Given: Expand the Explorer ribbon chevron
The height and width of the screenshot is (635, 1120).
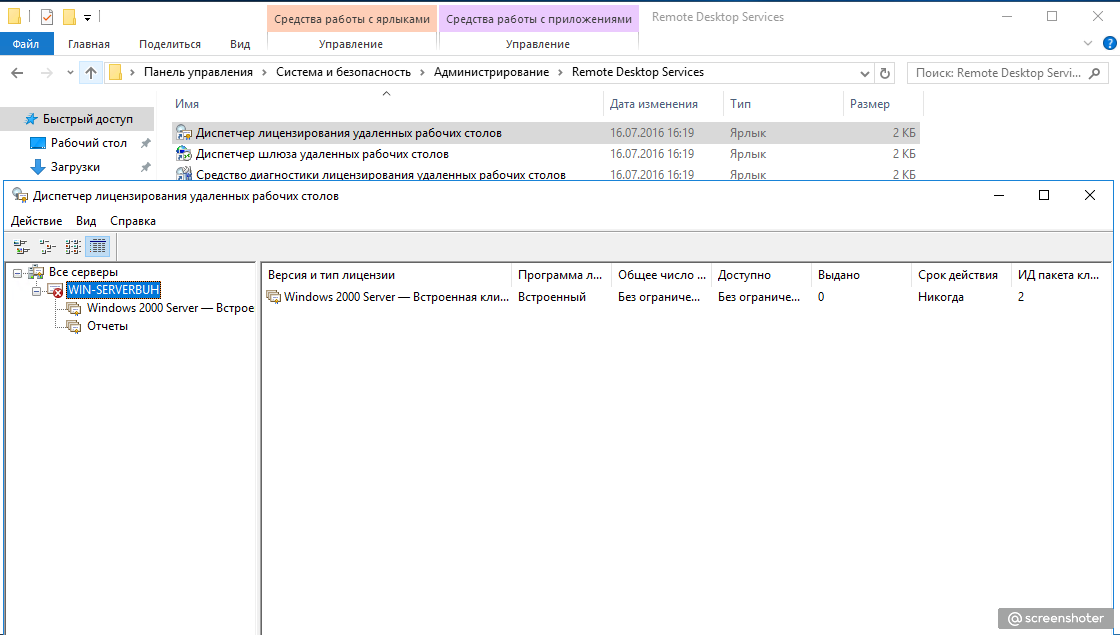Looking at the screenshot, I should pos(1088,44).
